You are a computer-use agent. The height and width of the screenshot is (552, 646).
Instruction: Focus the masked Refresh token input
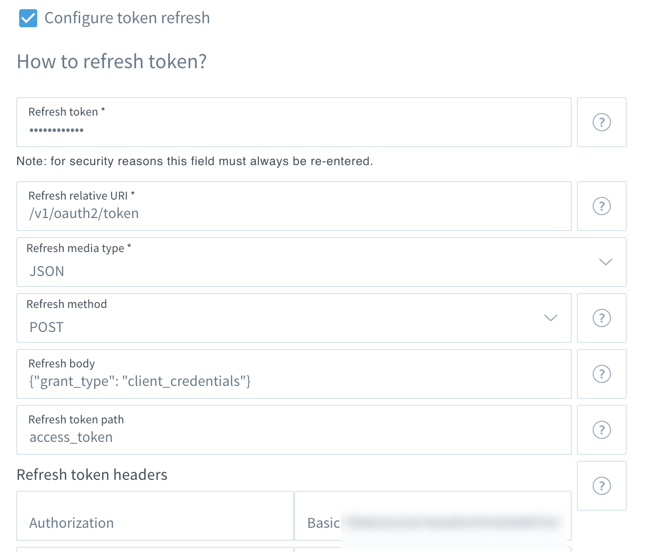(294, 122)
